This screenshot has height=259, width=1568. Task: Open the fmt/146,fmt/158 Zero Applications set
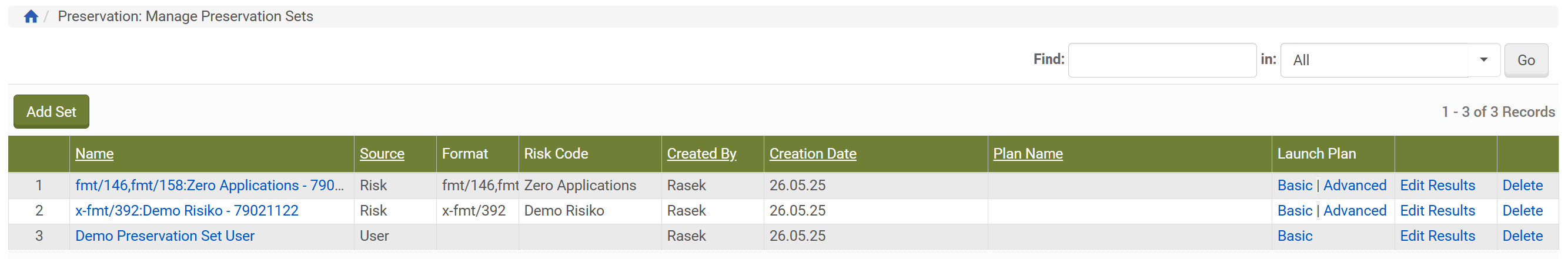209,186
